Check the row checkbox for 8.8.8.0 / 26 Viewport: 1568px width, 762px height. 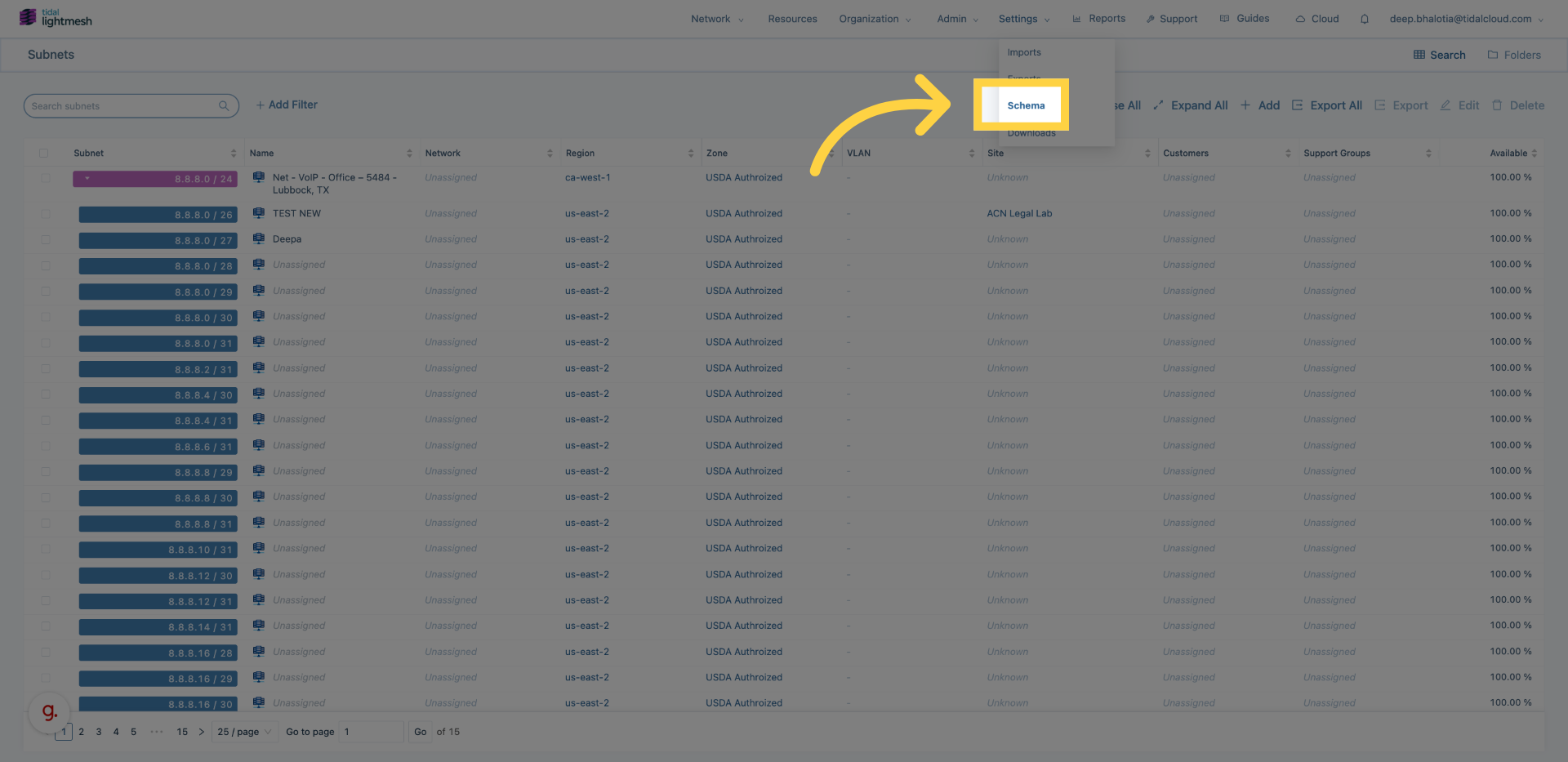[46, 214]
